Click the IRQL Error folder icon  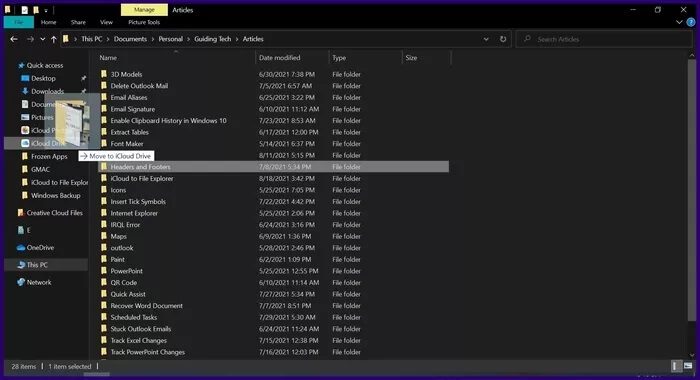(104, 225)
